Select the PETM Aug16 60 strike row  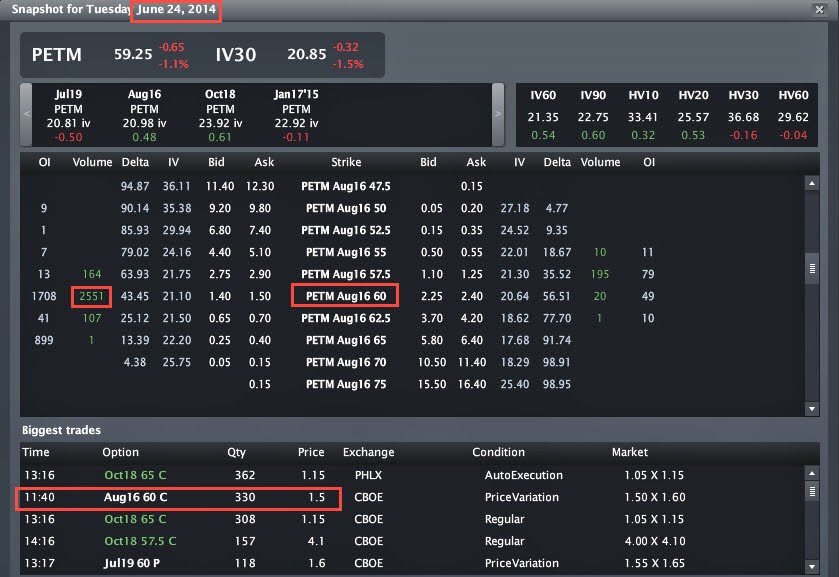tap(346, 296)
